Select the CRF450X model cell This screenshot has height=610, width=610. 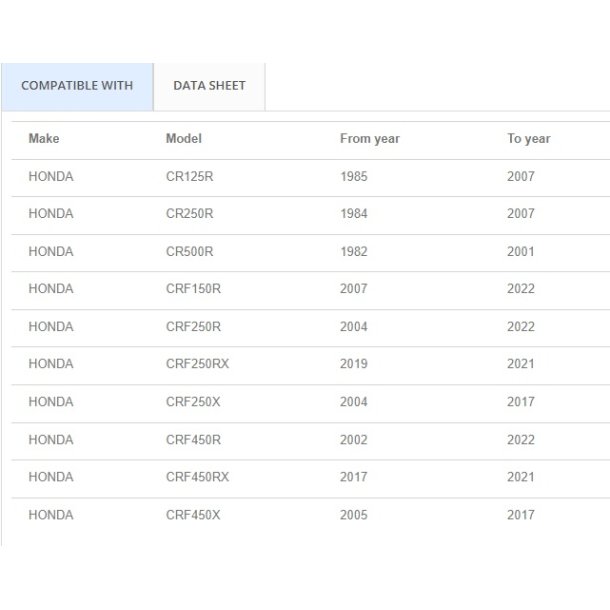pyautogui.click(x=193, y=515)
